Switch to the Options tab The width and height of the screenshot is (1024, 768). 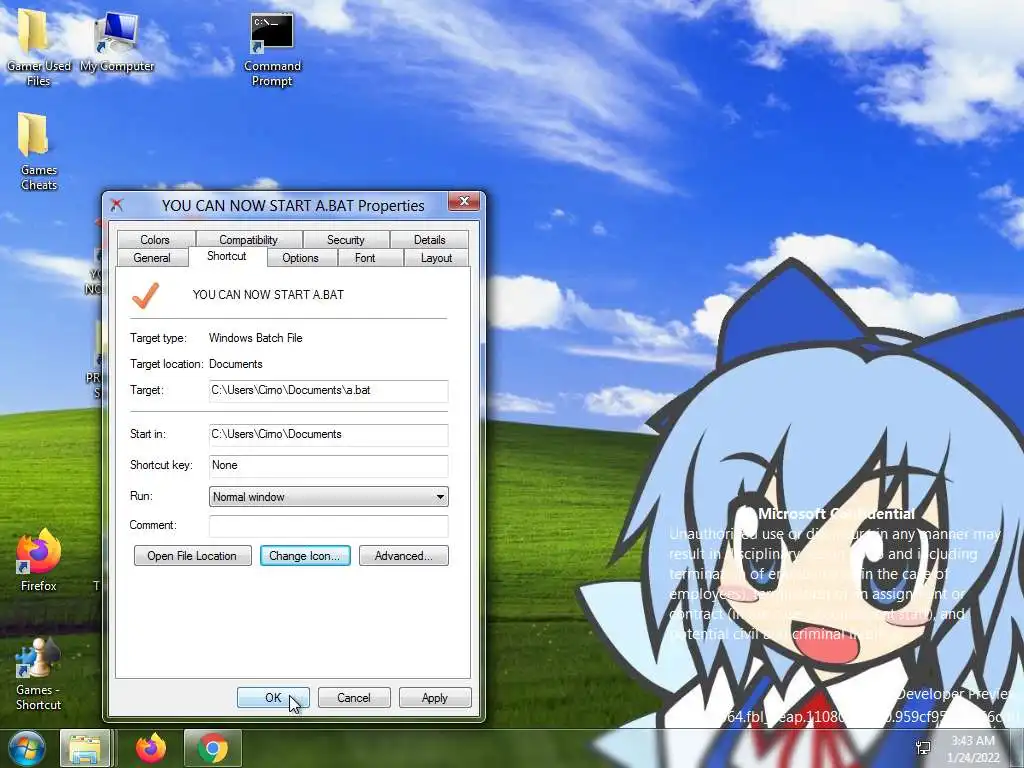pyautogui.click(x=300, y=258)
